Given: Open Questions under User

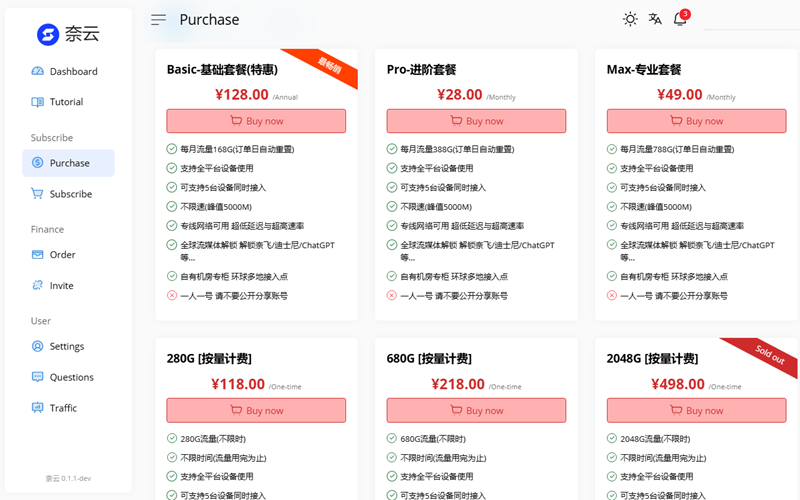Looking at the screenshot, I should pyautogui.click(x=68, y=377).
